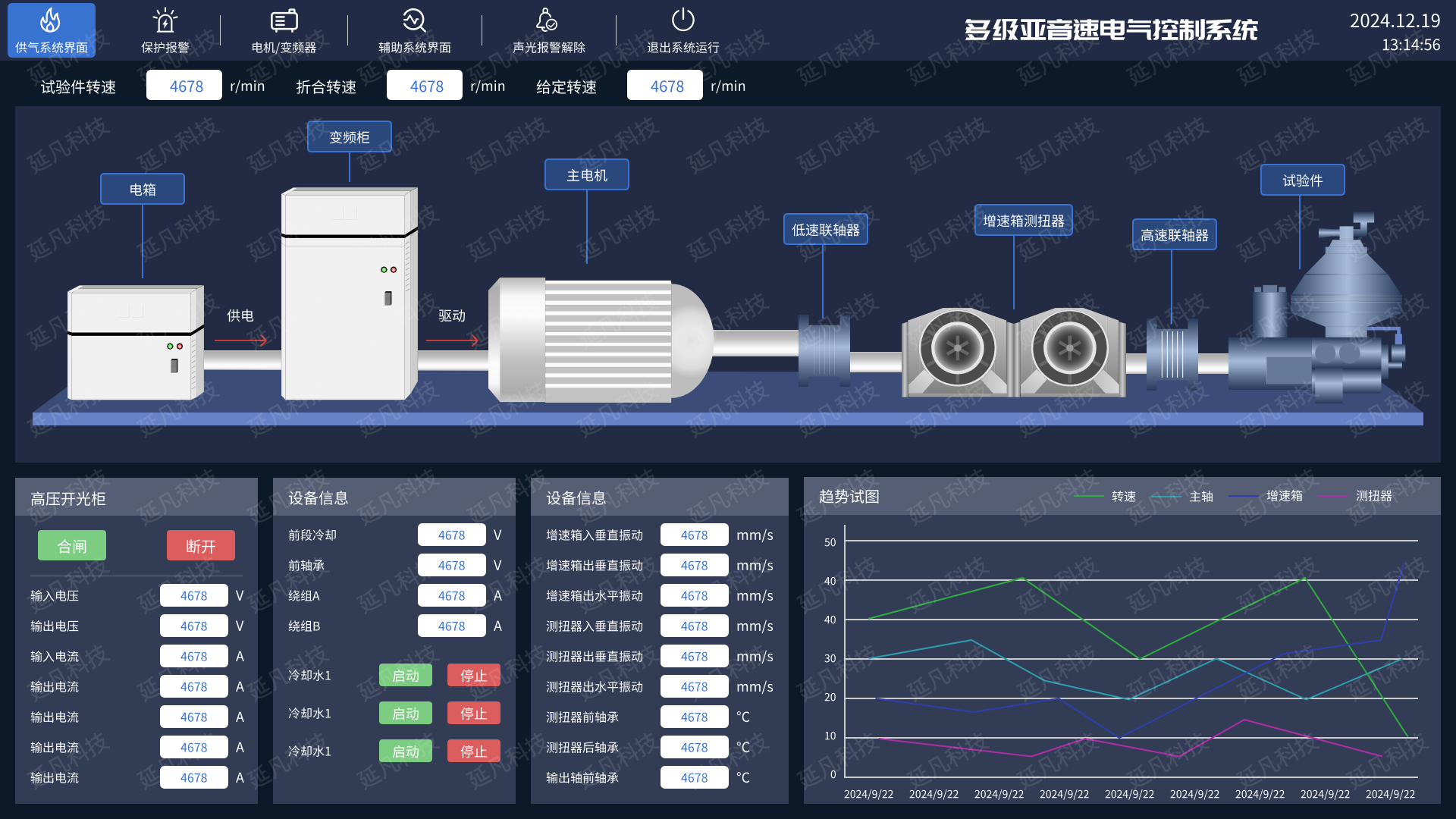Open 保护报警 alarm light icon
This screenshot has width=1456, height=819.
pos(165,20)
